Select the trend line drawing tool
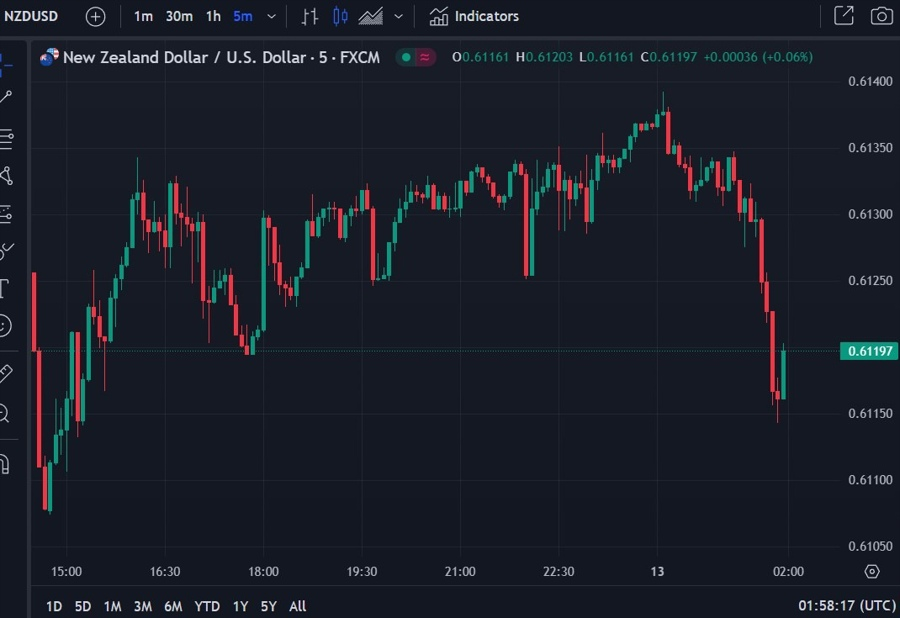 click(6, 97)
